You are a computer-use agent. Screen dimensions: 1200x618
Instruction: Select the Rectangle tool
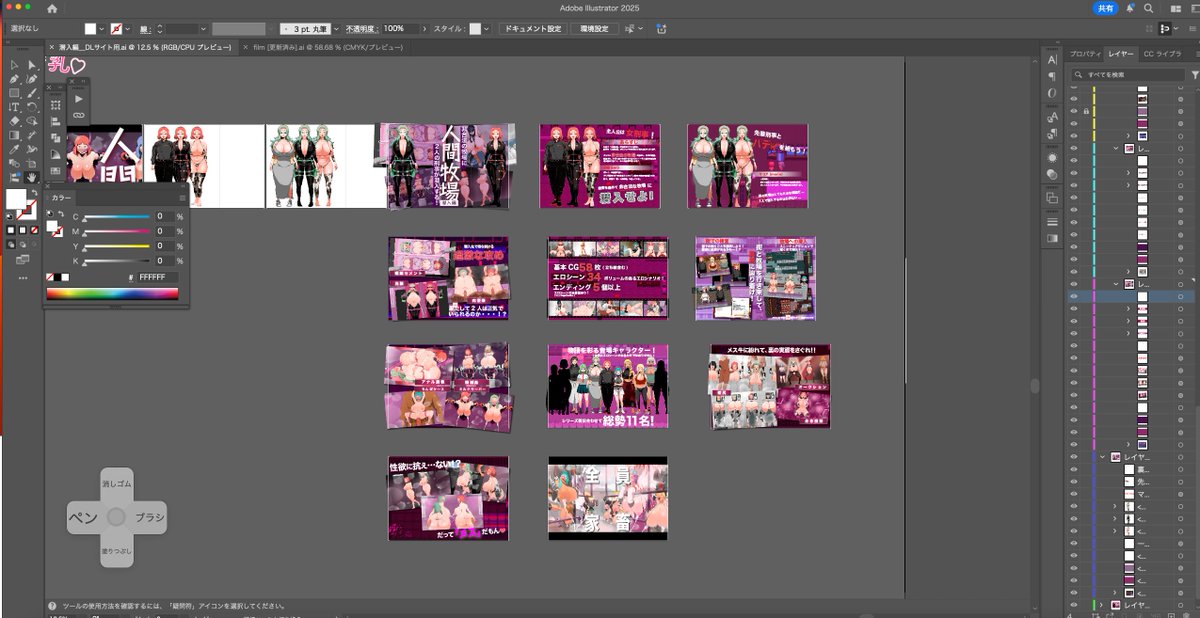[x=14, y=93]
